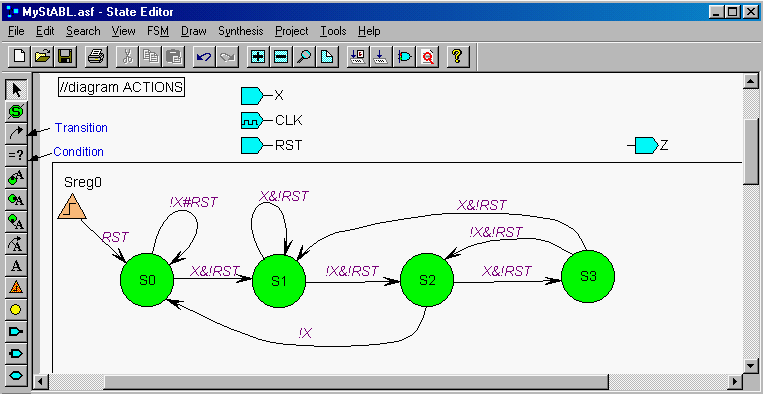Screen dimensions: 763x394
Task: Click the Save floppy disk icon
Action: 65,57
